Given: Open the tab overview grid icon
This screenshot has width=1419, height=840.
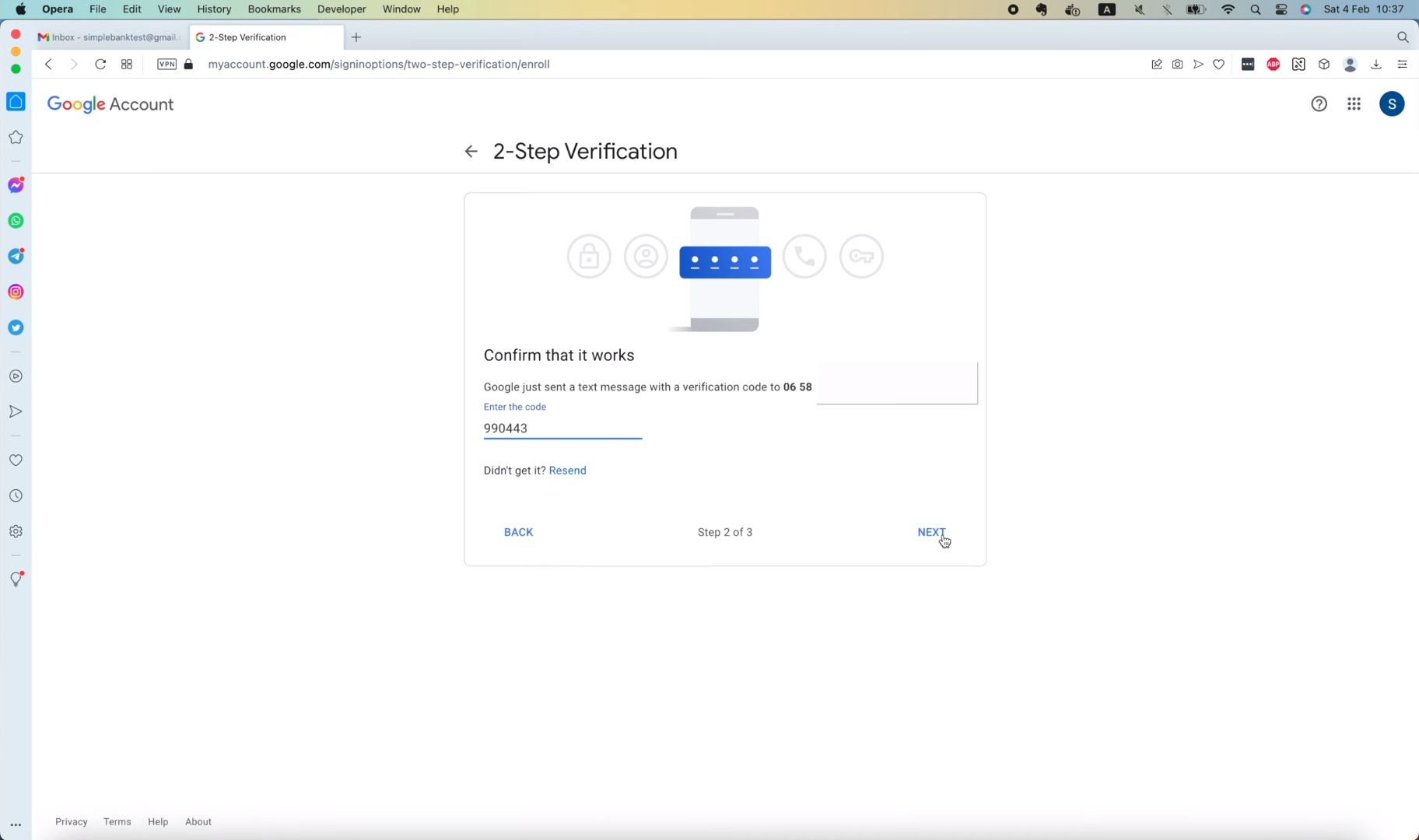Looking at the screenshot, I should (127, 65).
